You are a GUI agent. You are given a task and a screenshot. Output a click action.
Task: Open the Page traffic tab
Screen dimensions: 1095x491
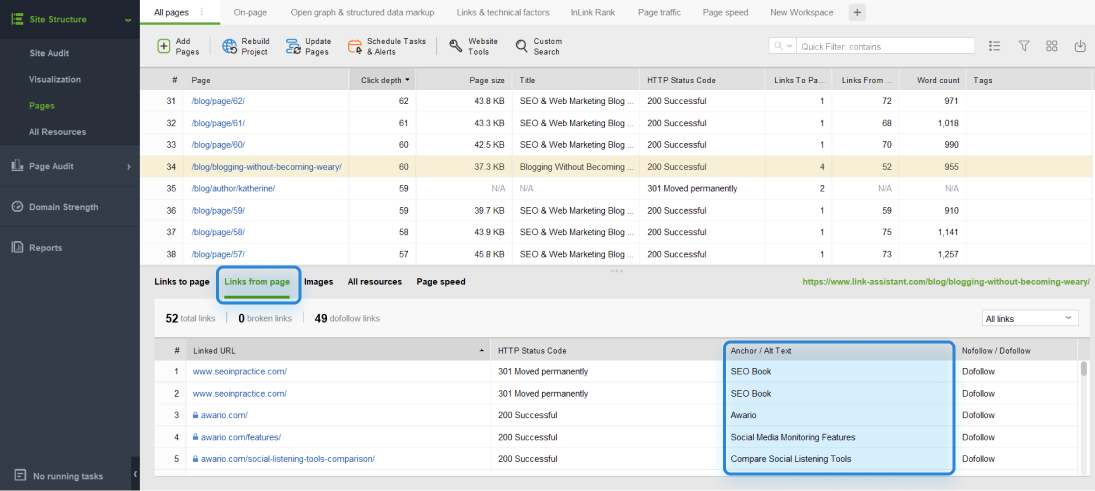click(659, 12)
